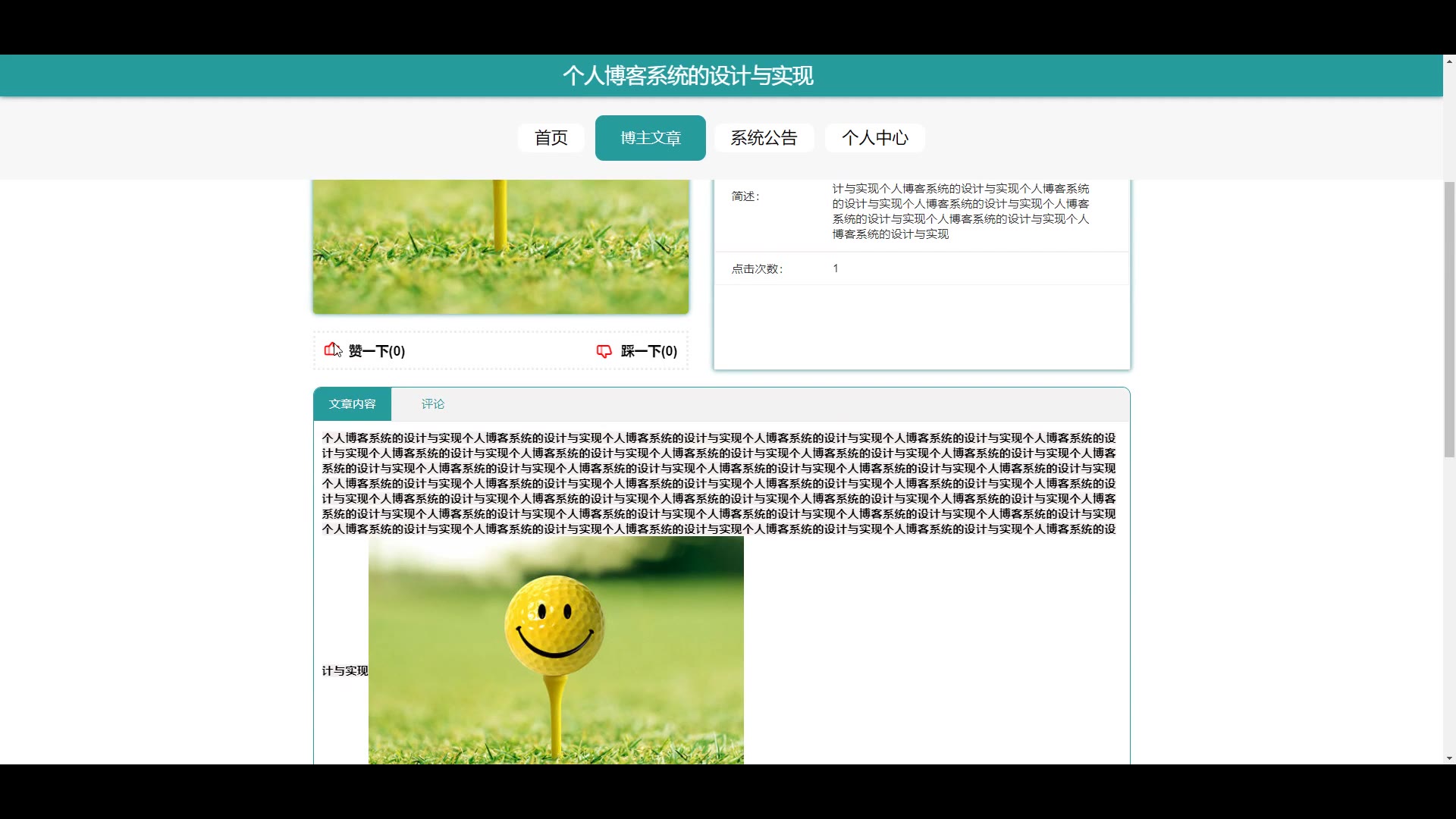Click the article body text paragraph
Image resolution: width=1456 pixels, height=819 pixels.
[x=718, y=483]
